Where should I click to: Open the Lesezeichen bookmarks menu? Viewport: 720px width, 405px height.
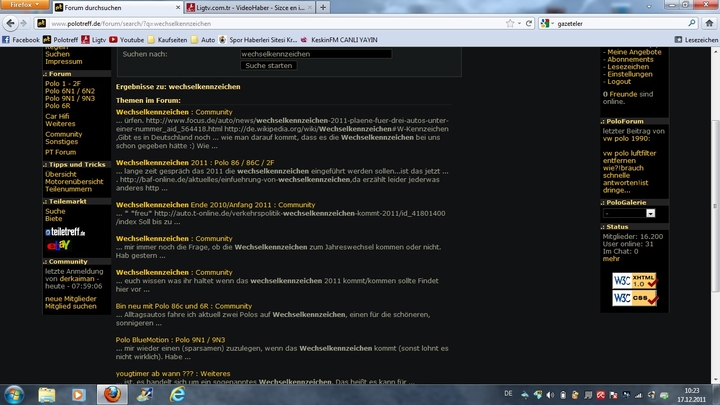point(696,40)
